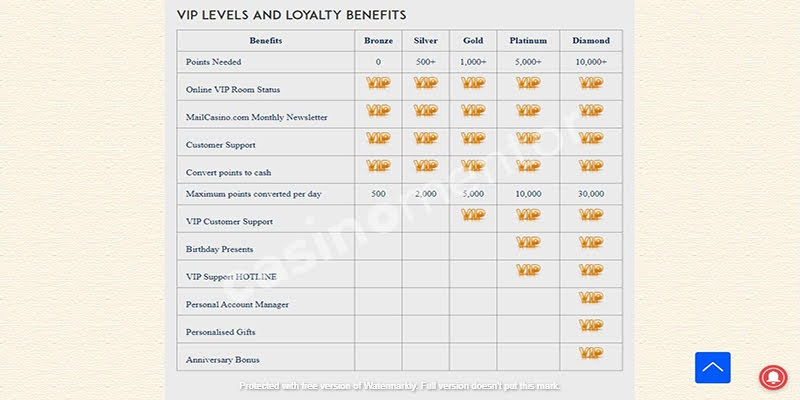Select the Bronze column header
800x400 pixels.
click(x=378, y=41)
